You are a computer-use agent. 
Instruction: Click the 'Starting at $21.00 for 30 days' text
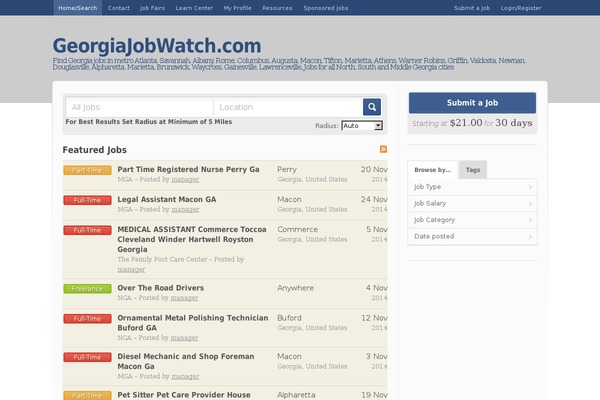pyautogui.click(x=472, y=123)
